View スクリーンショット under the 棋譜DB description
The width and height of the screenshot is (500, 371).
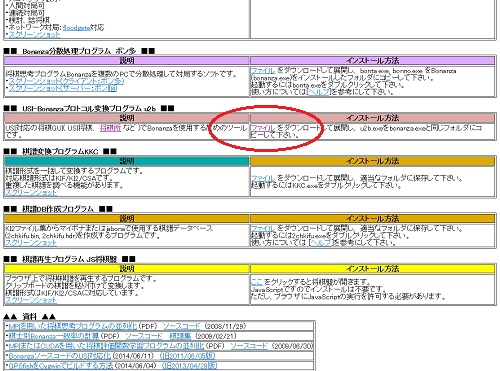point(31,243)
